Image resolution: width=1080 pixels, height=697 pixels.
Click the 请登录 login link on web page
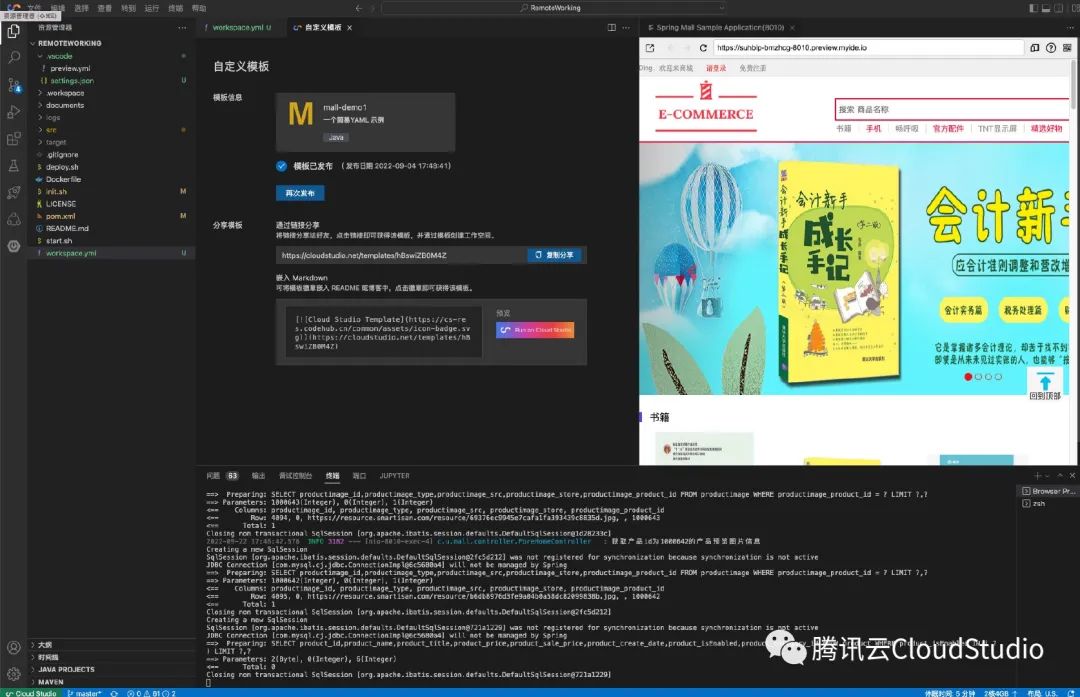tap(716, 68)
